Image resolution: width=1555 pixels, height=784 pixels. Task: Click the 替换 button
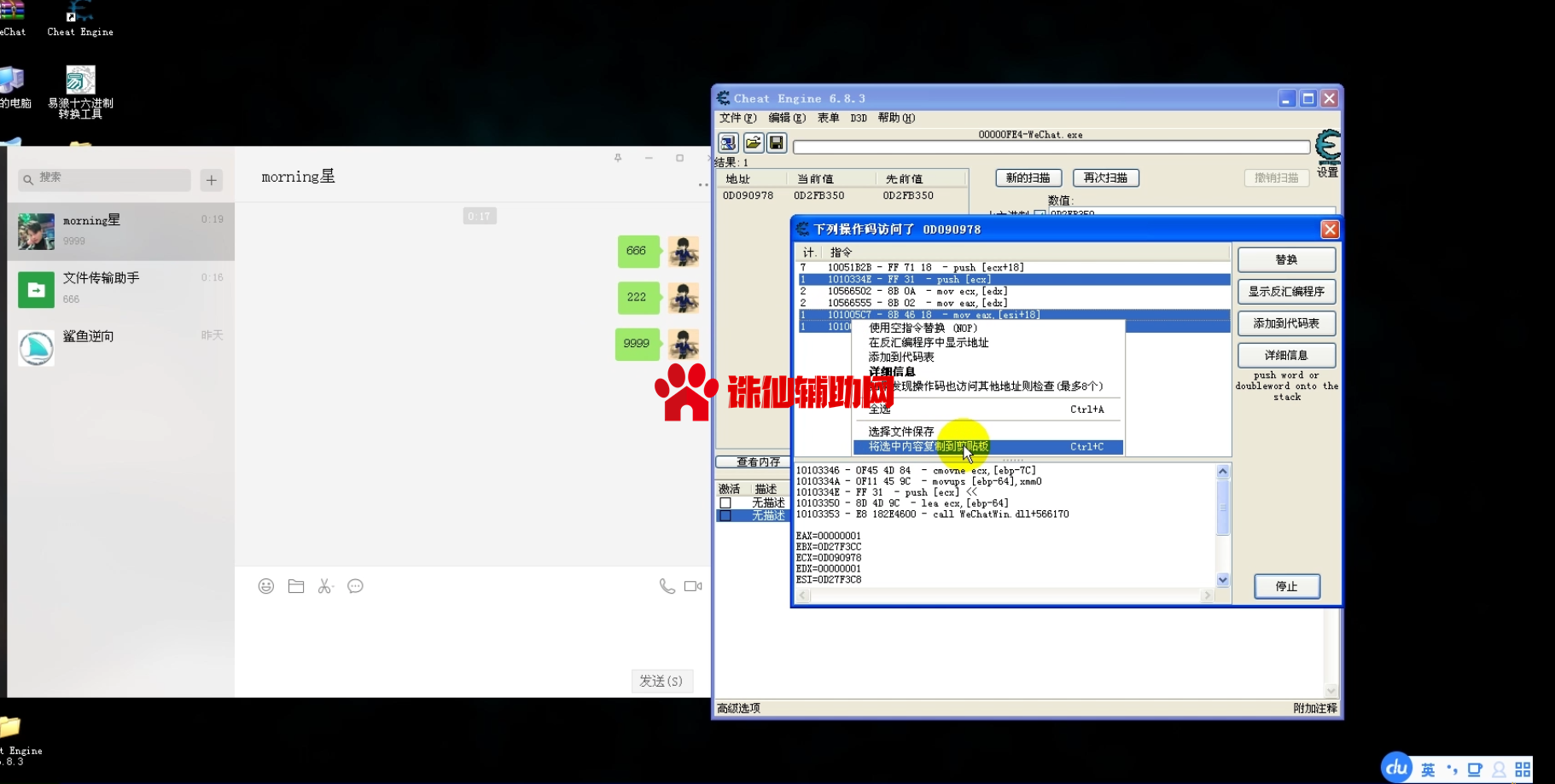tap(1286, 259)
